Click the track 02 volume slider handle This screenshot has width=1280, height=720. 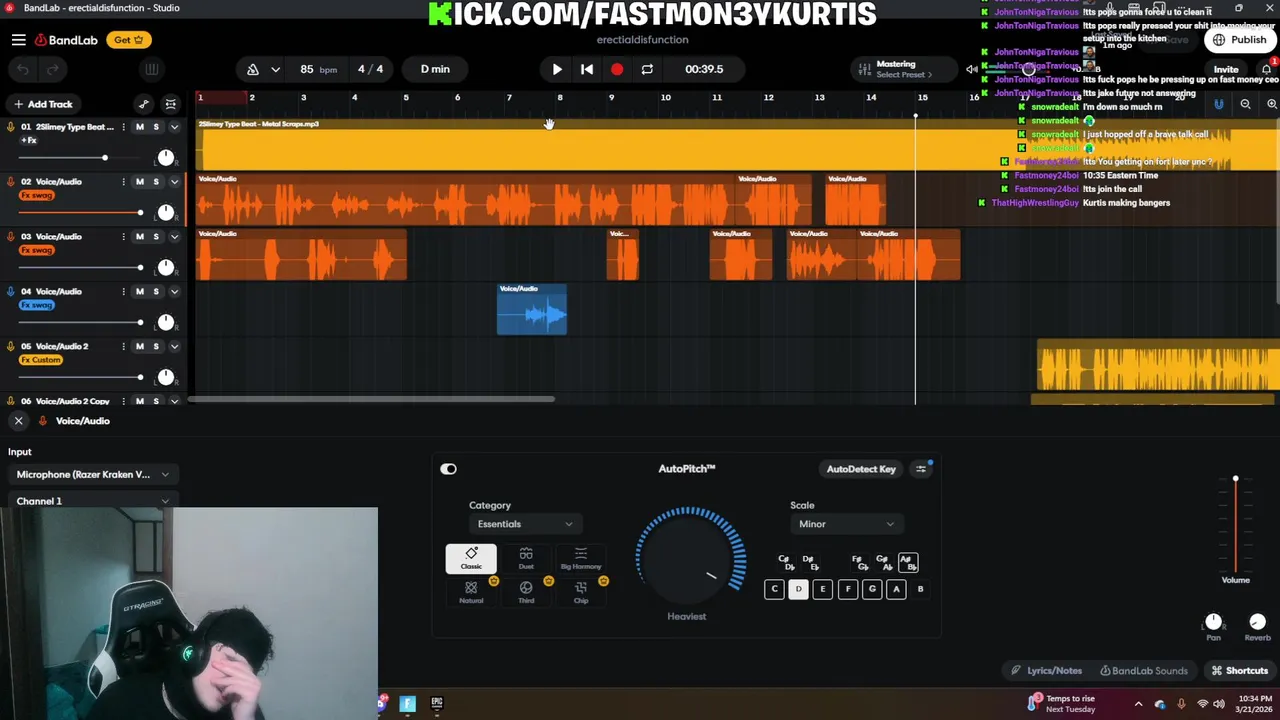pos(140,213)
